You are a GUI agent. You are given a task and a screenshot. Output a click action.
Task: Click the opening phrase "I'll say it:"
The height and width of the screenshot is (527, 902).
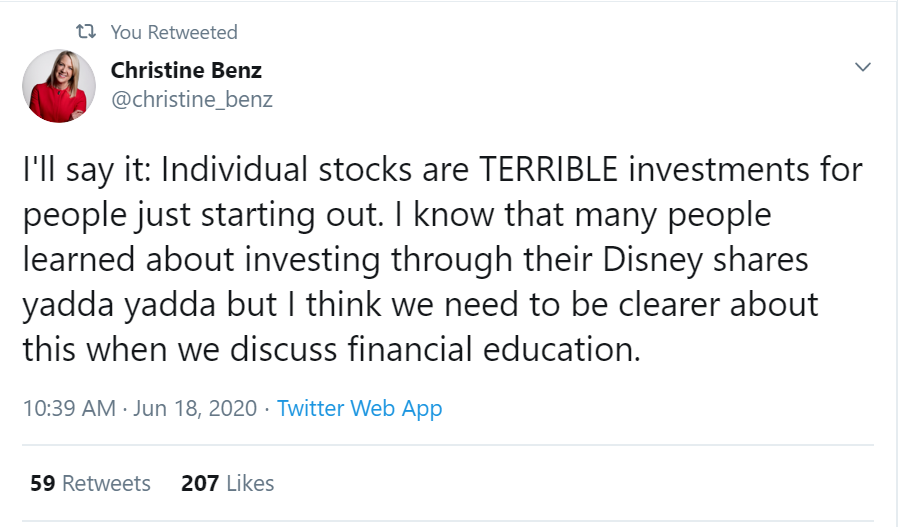coord(87,170)
